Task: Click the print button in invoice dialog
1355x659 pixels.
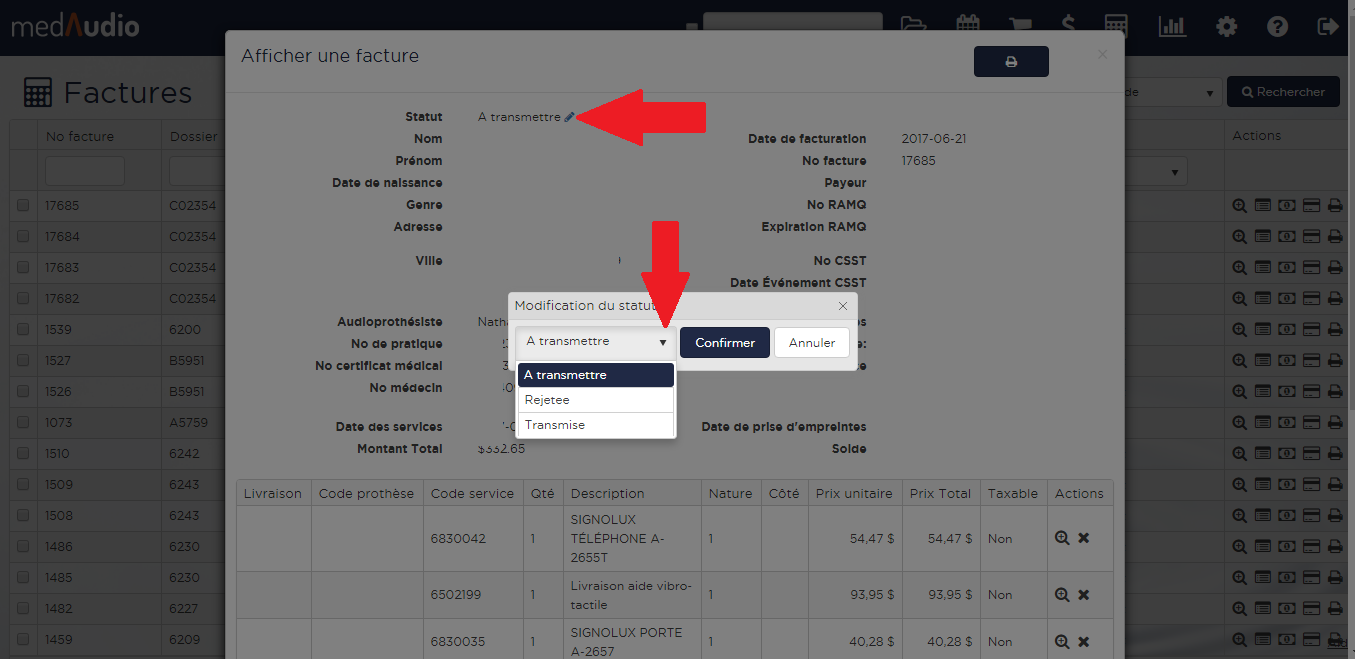Action: [x=1010, y=62]
